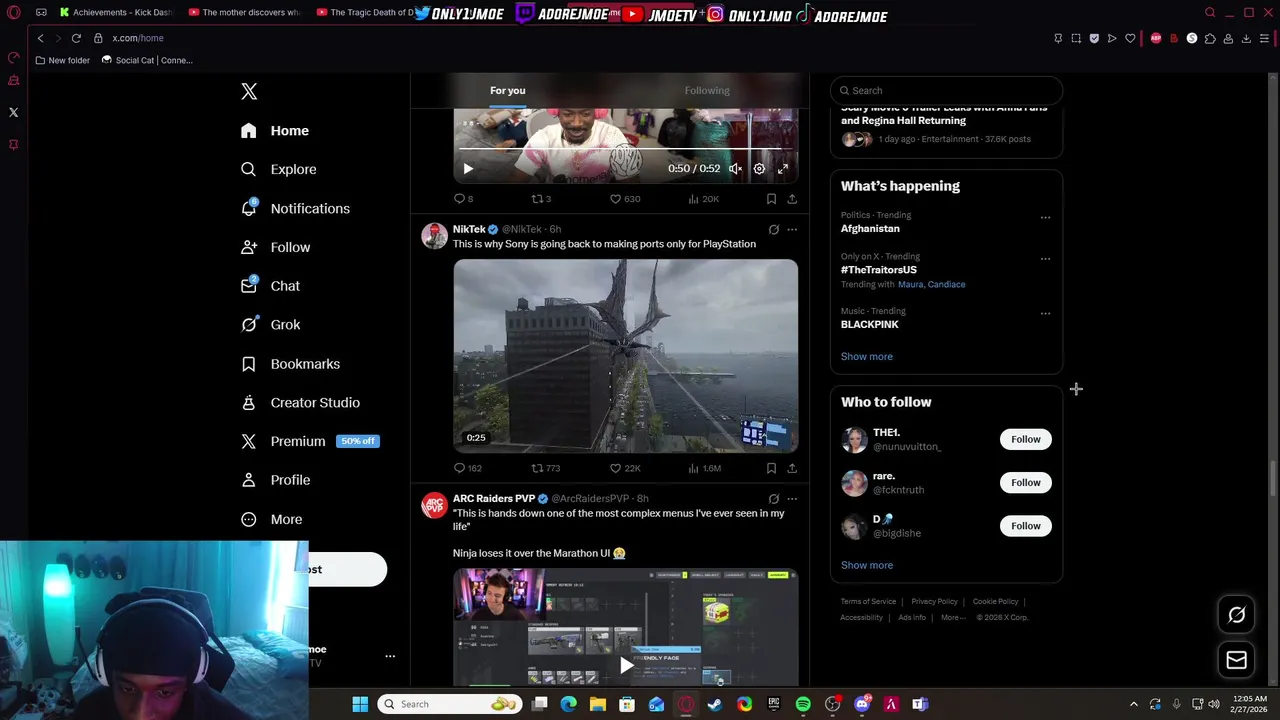Open Notifications in navigation
The image size is (1280, 720).
coord(295,209)
